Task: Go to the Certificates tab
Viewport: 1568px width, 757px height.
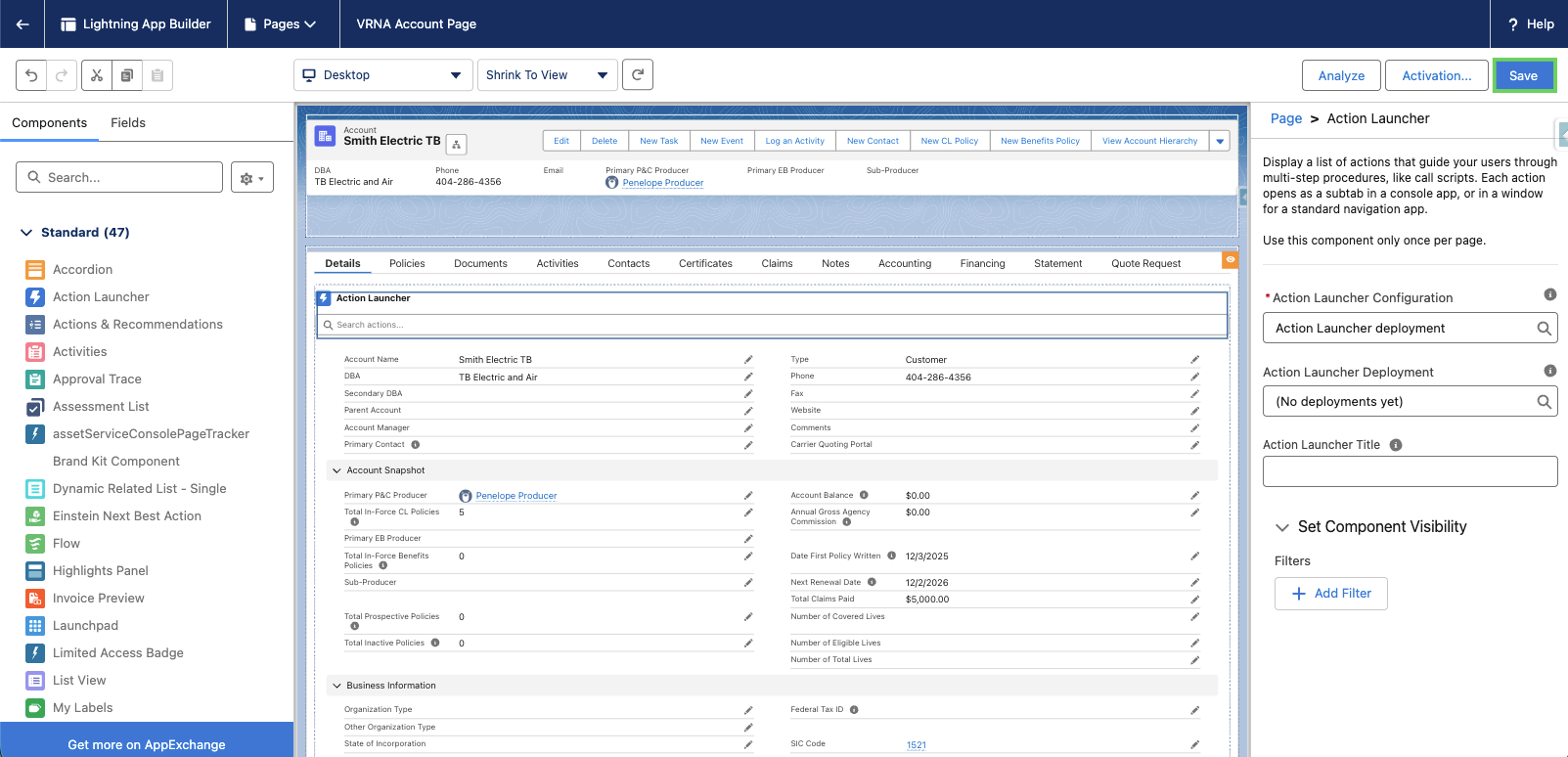Action: coord(705,263)
